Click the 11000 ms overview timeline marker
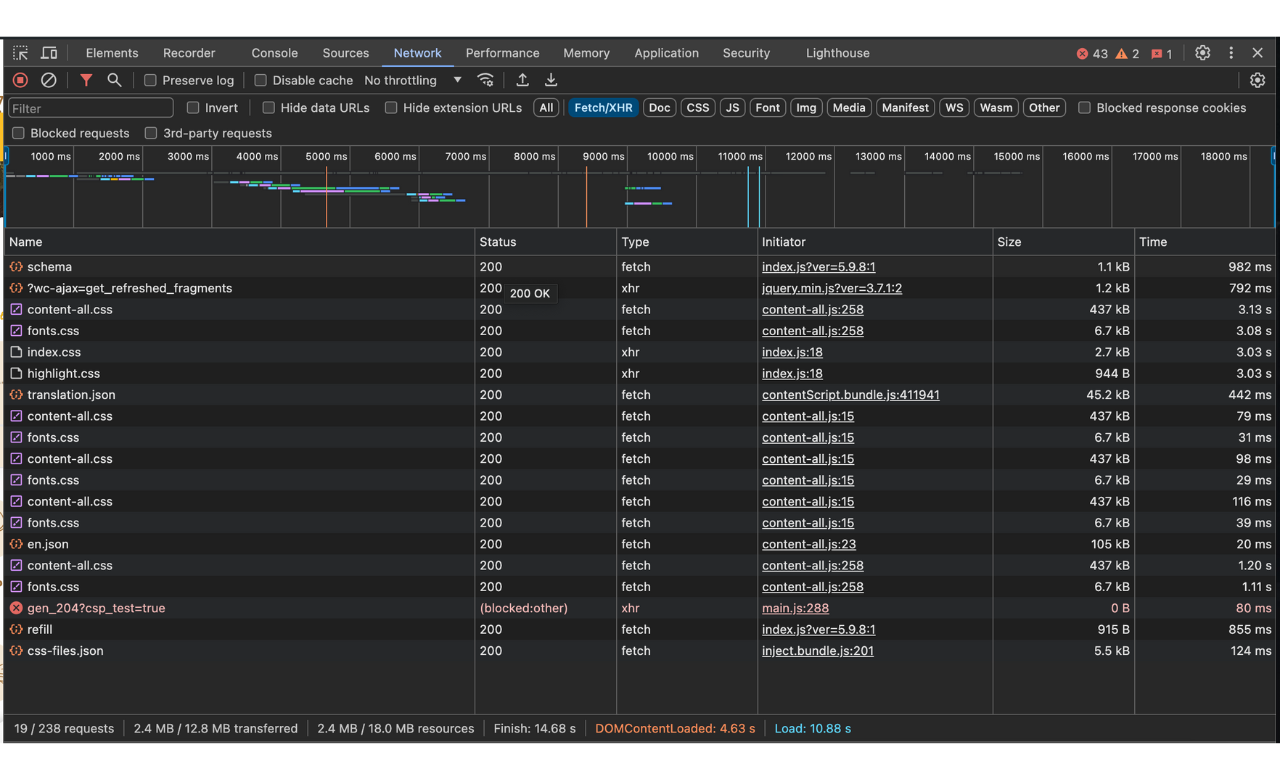This screenshot has width=1280, height=780. tap(740, 157)
